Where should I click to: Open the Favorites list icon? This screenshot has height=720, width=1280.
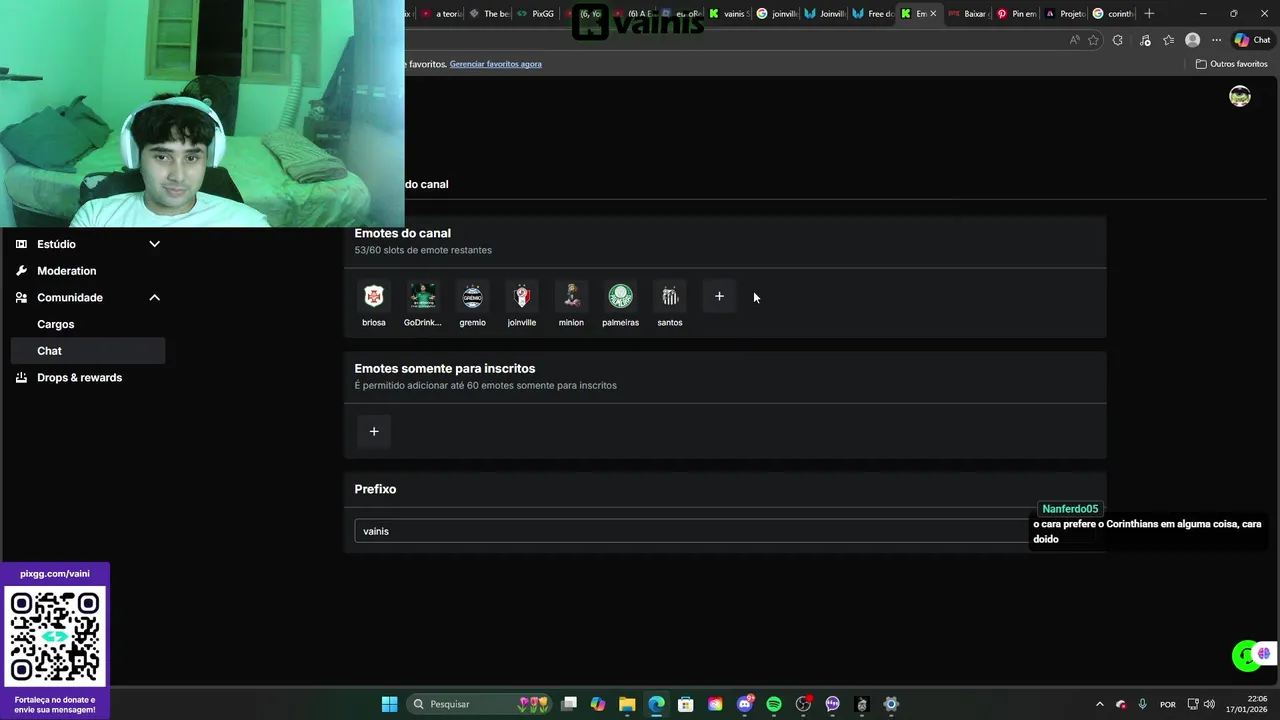pos(1168,40)
